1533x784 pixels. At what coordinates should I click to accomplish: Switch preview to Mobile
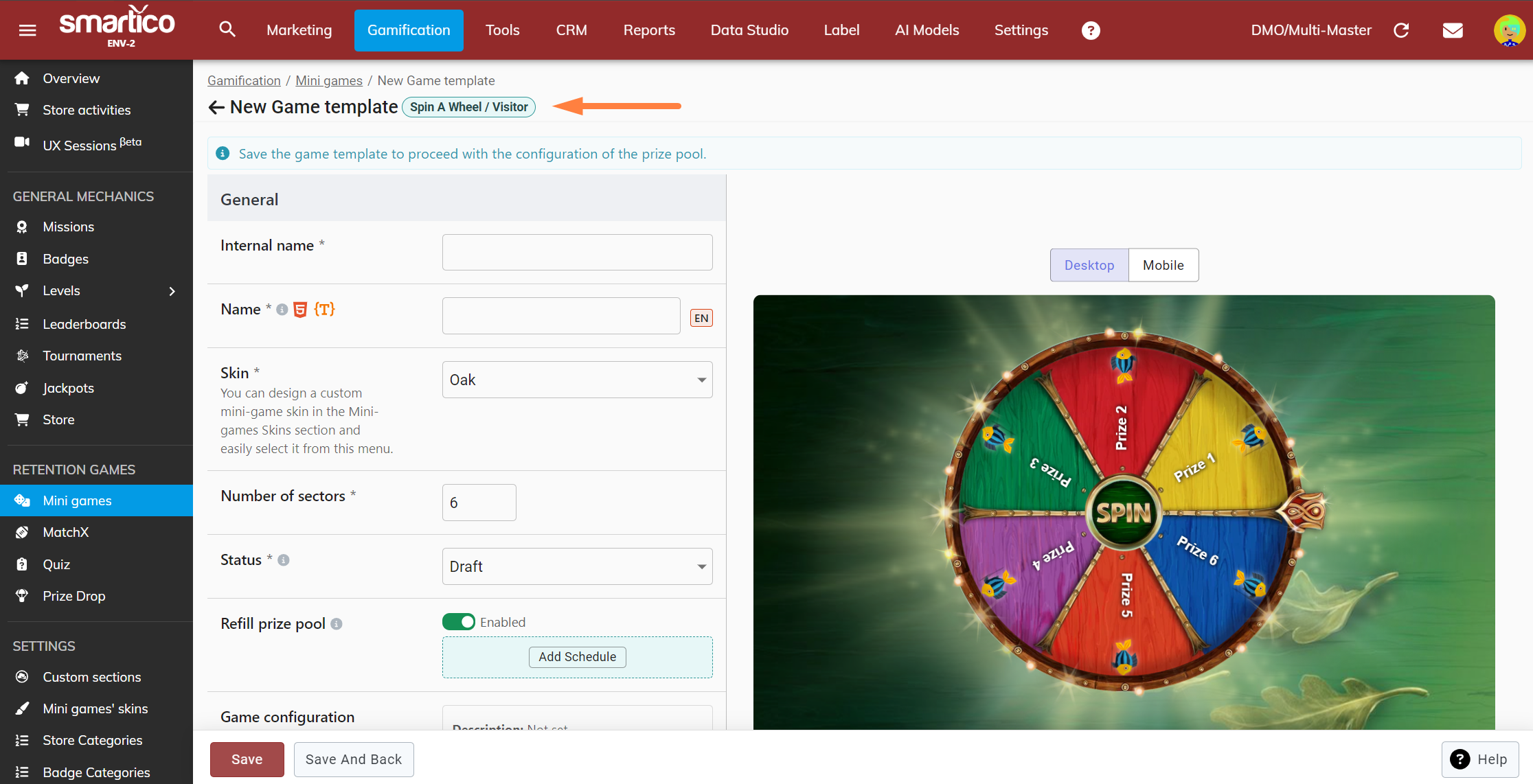pyautogui.click(x=1163, y=265)
